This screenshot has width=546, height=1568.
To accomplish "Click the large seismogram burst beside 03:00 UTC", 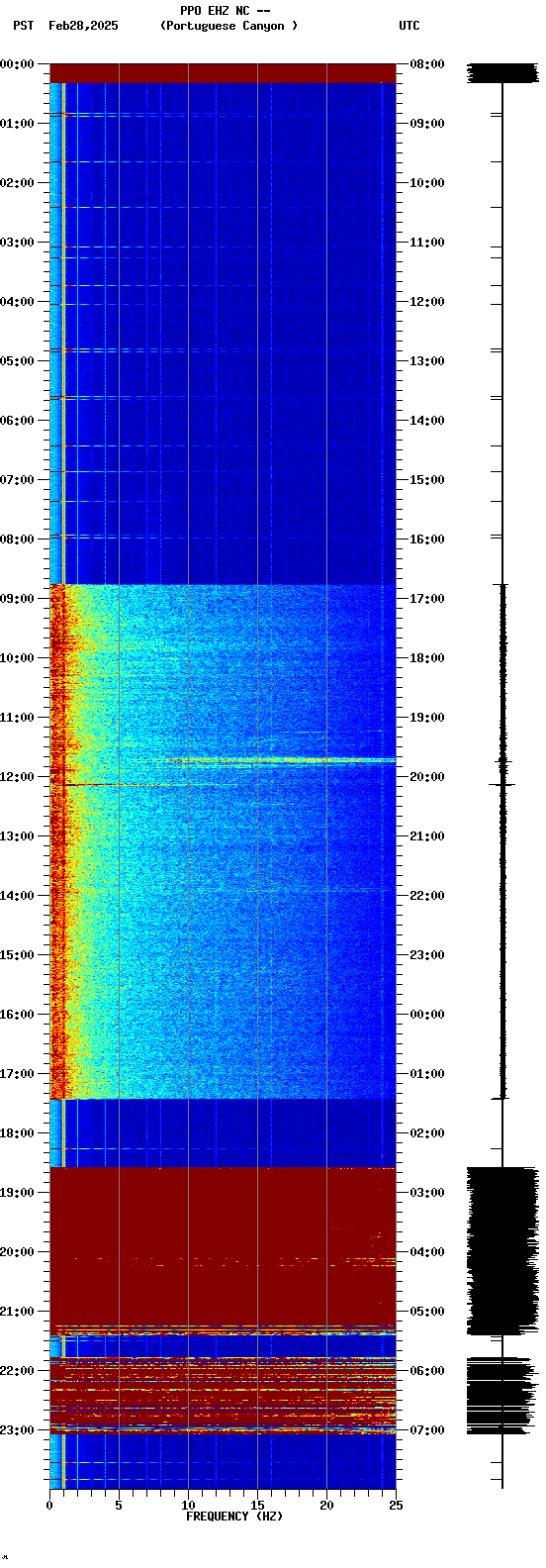I will point(502,1249).
